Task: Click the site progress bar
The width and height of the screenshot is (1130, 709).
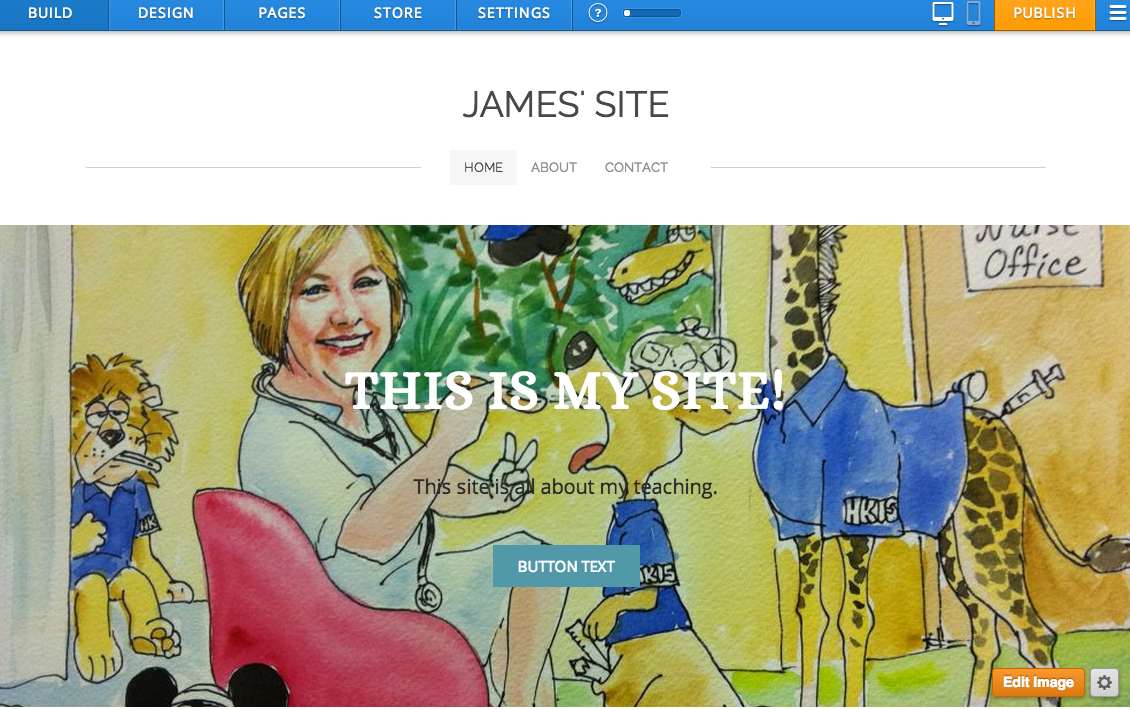Action: [x=652, y=13]
